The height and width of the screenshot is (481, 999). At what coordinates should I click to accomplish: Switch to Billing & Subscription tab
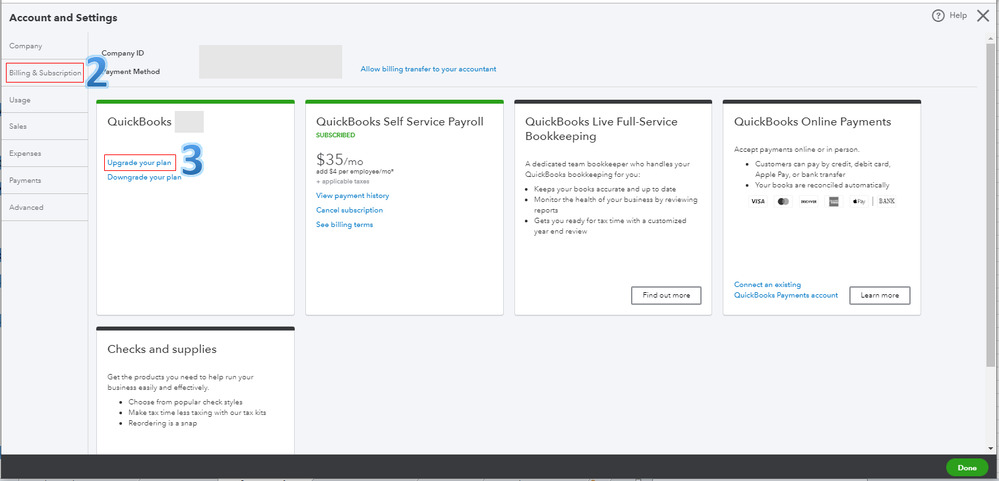45,73
